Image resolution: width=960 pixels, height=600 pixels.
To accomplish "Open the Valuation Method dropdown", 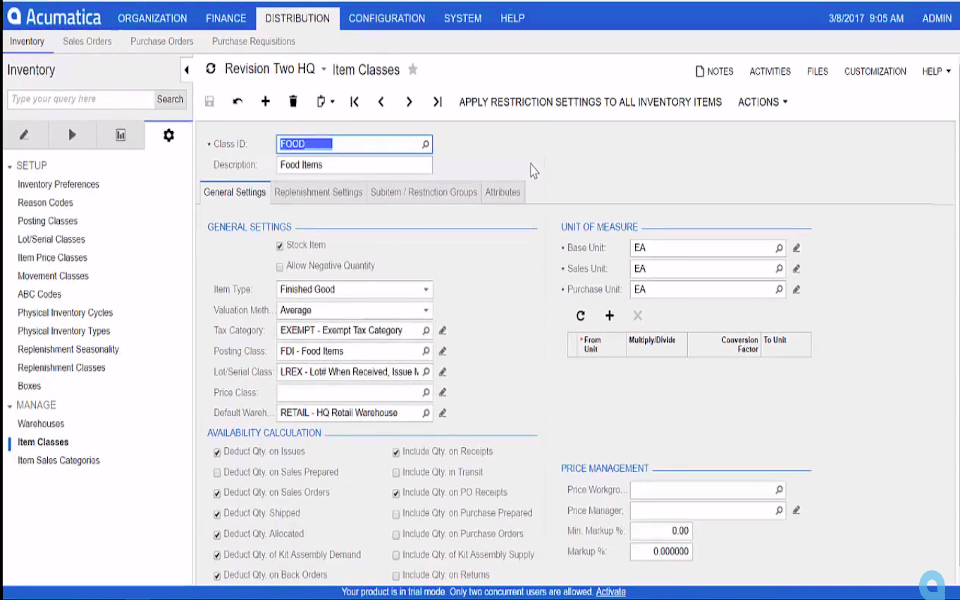I will tap(426, 310).
